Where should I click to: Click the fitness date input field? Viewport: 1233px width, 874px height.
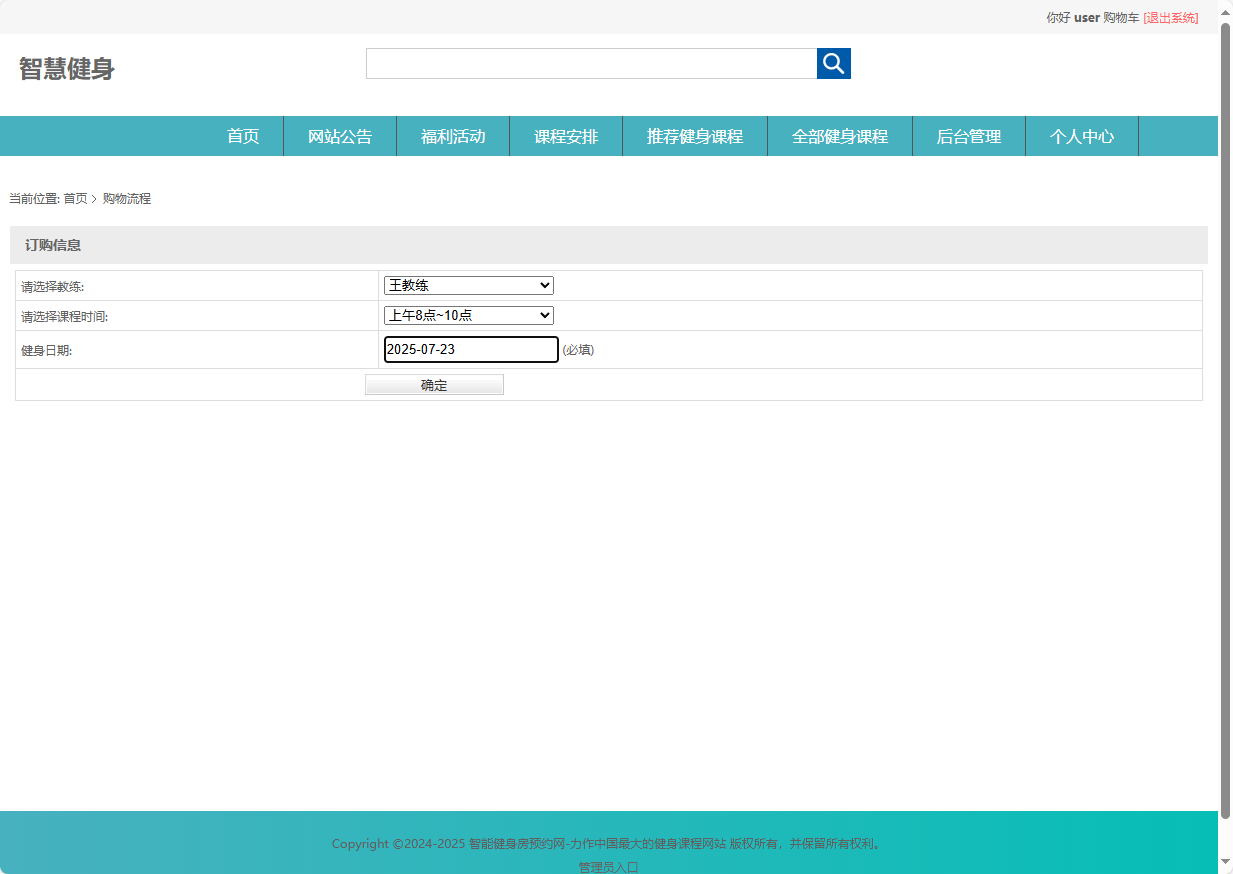click(471, 350)
